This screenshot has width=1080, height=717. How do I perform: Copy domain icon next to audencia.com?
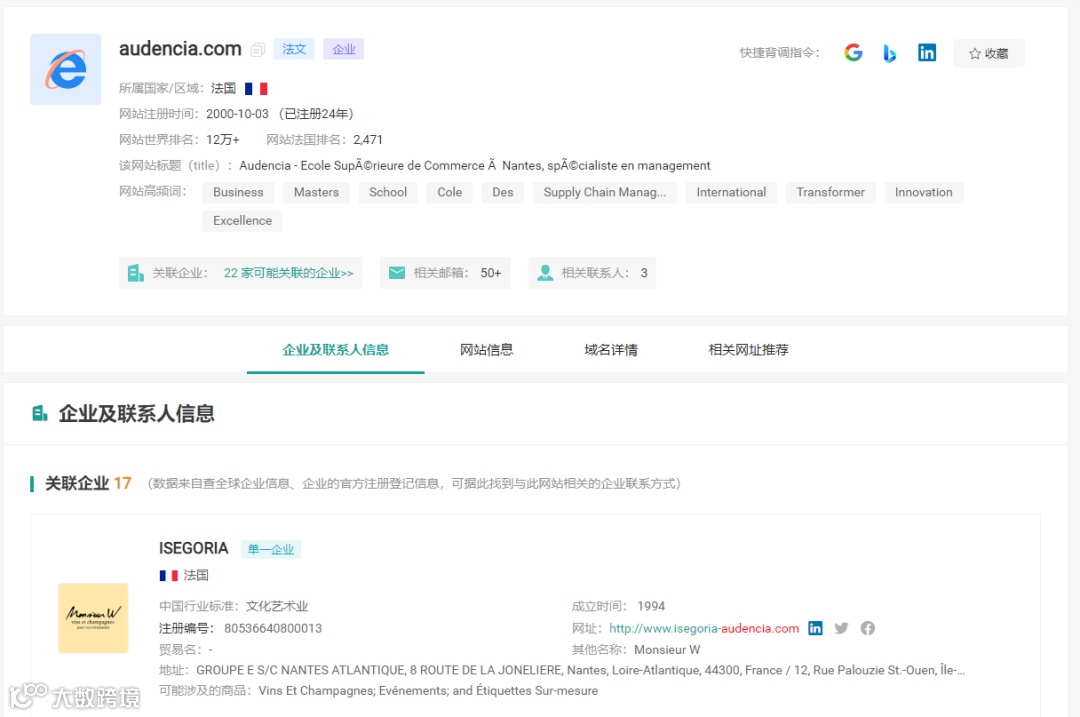258,50
